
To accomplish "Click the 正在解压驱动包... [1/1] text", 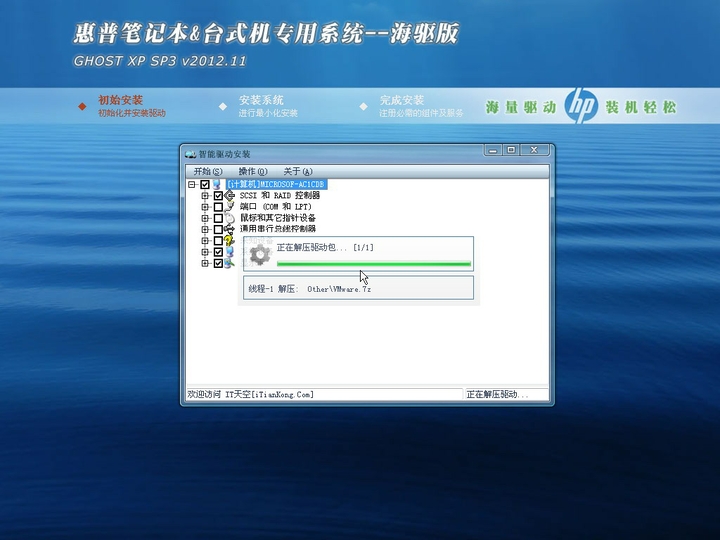I will (325, 248).
